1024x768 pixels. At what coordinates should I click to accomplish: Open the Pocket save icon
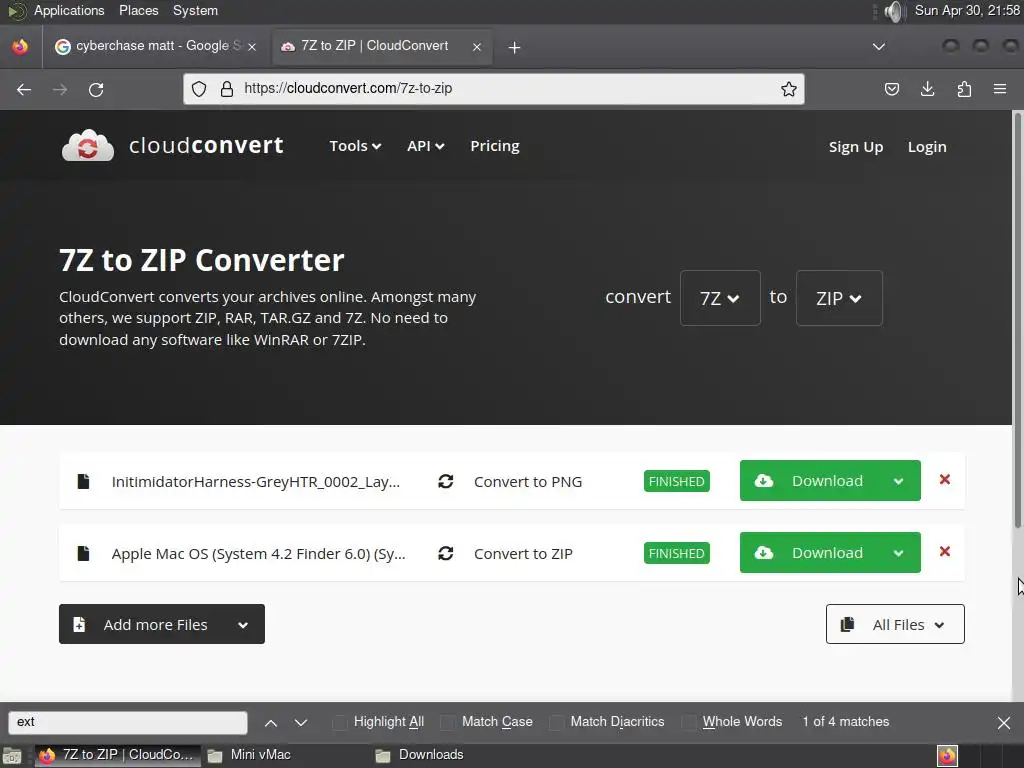click(891, 89)
